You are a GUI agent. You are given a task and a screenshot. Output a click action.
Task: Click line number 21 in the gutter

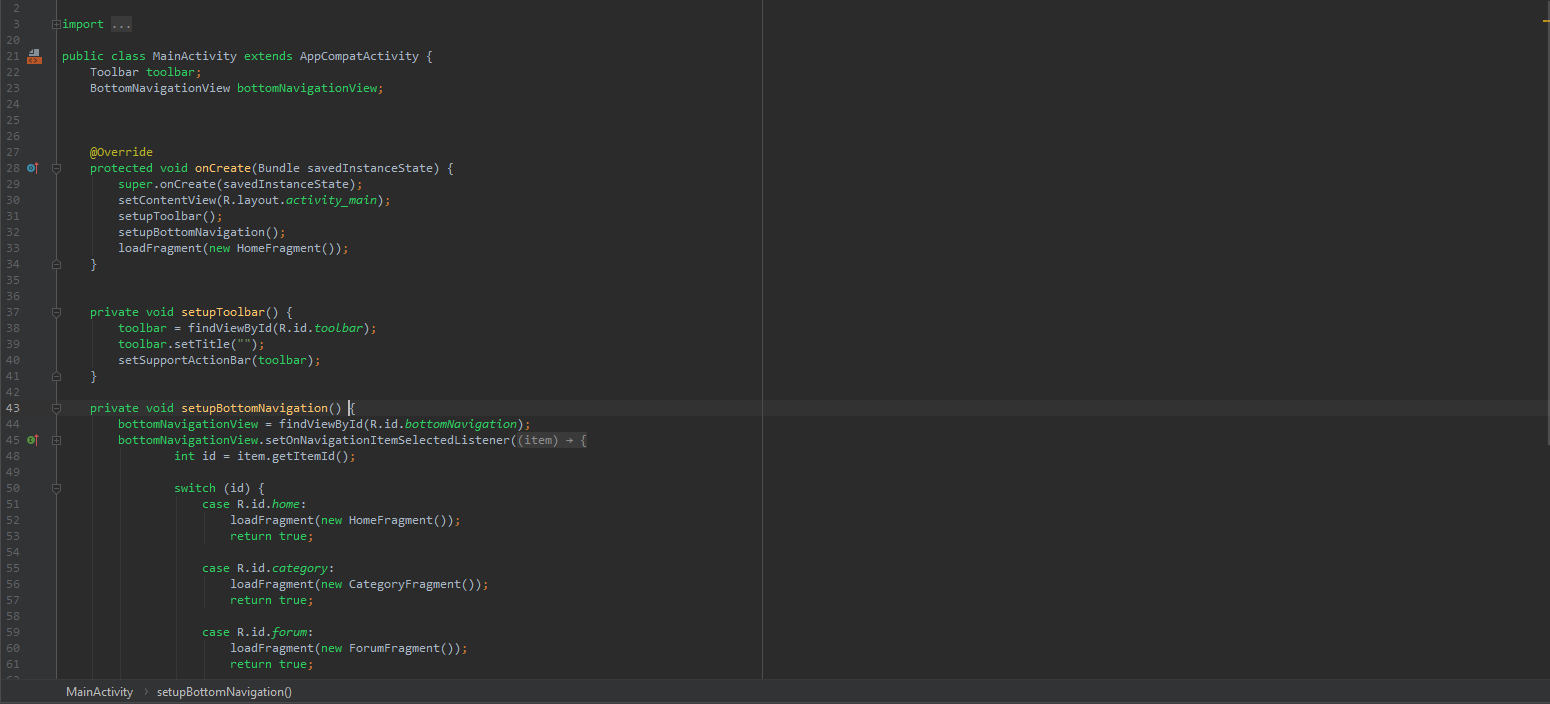12,56
